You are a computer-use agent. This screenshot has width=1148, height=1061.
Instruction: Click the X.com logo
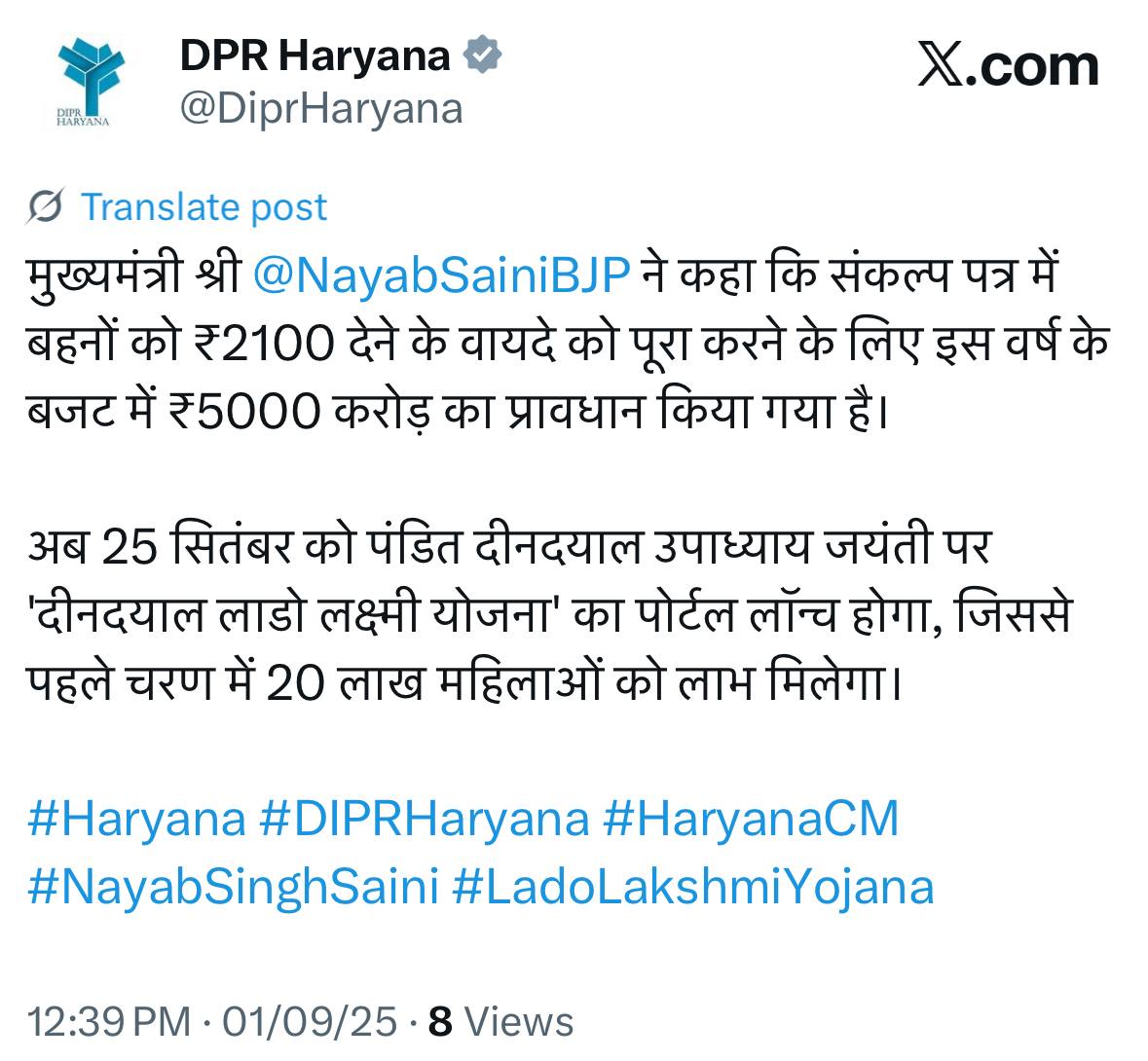1008,66
